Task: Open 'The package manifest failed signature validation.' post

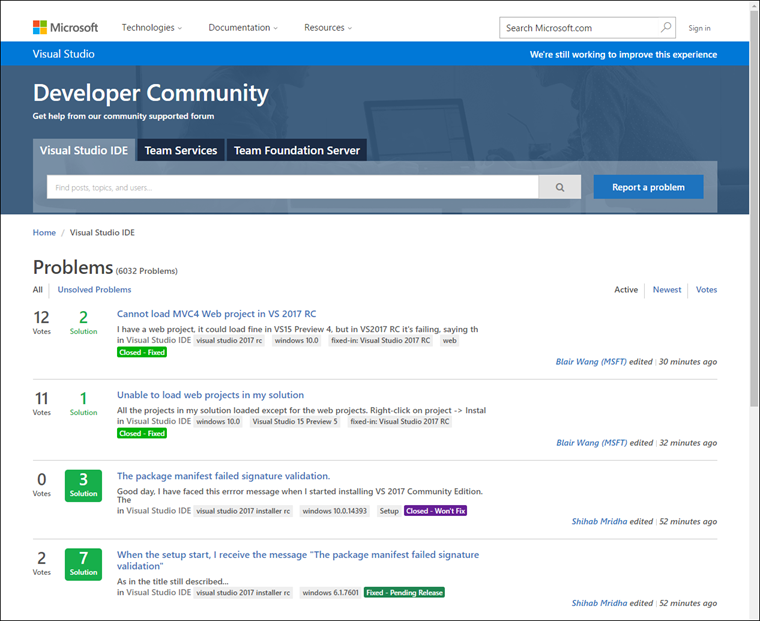Action: 223,476
